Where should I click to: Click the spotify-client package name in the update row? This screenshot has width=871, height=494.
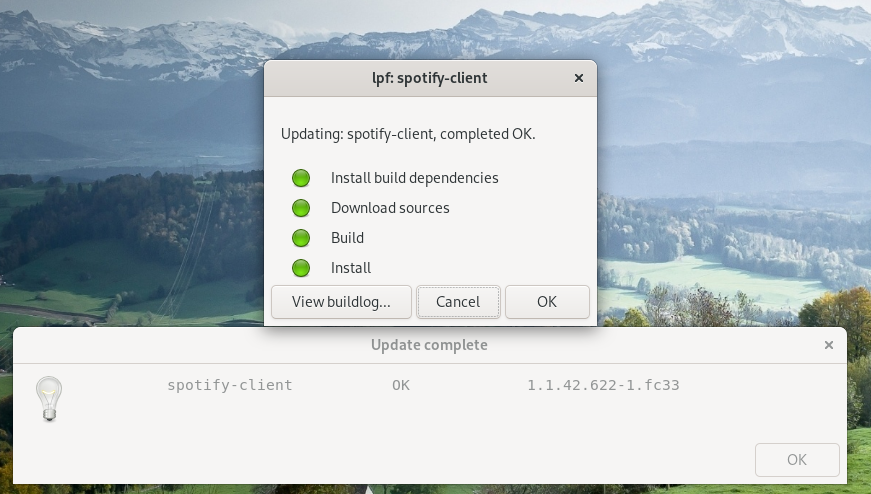[x=230, y=385]
